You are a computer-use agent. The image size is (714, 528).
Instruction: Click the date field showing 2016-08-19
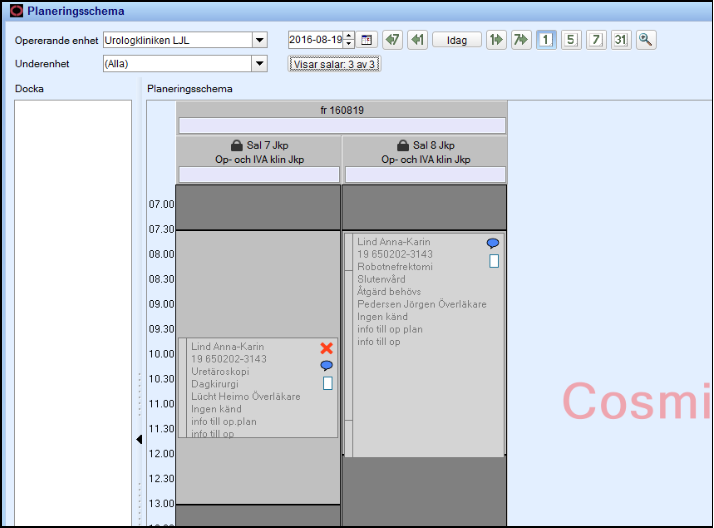point(315,40)
